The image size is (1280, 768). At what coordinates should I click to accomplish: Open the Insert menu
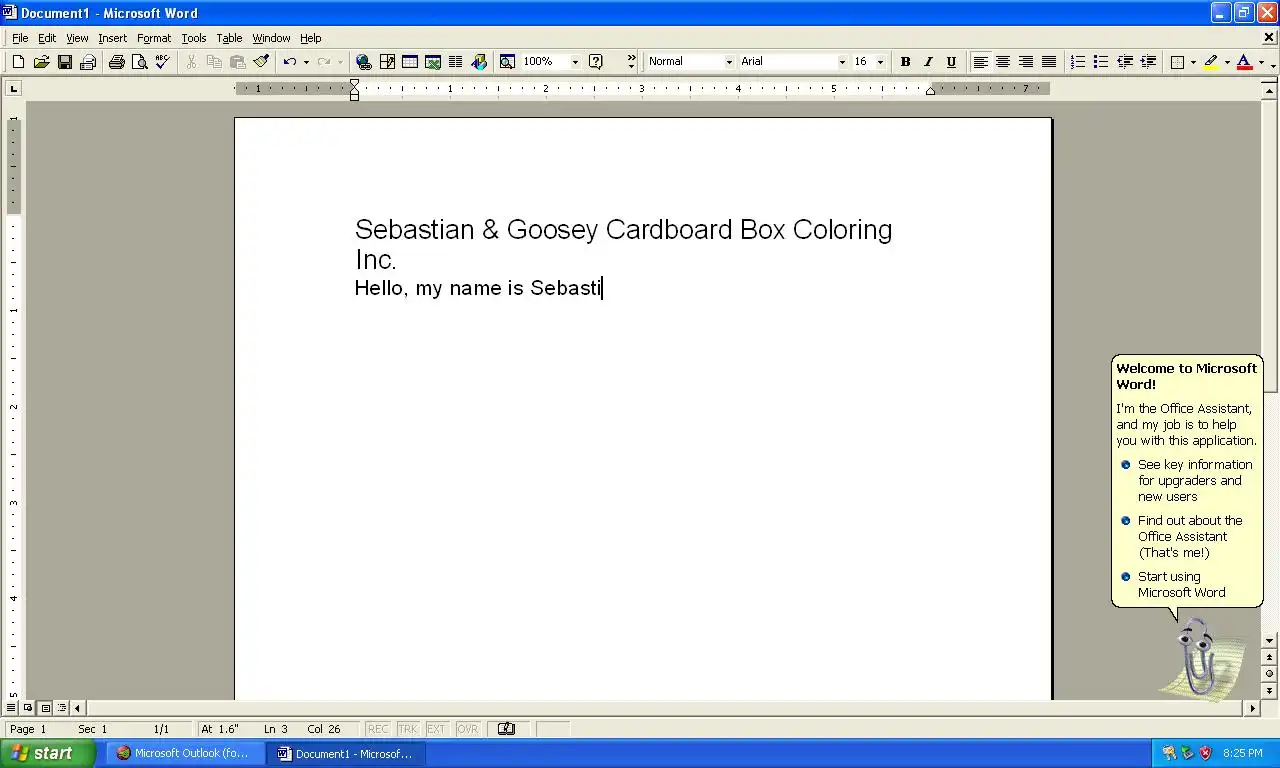[x=112, y=38]
